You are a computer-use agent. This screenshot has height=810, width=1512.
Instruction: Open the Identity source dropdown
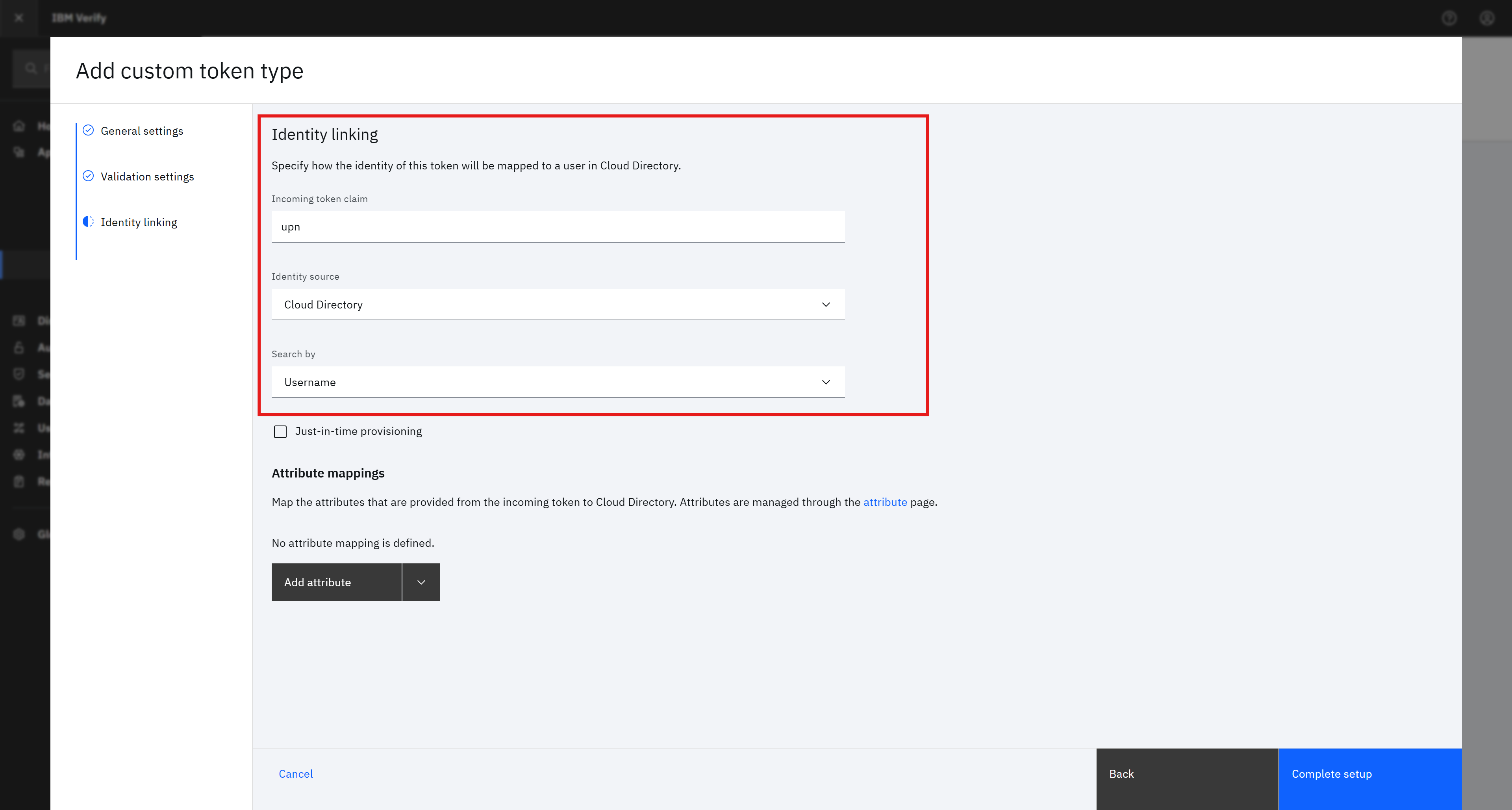coord(558,304)
